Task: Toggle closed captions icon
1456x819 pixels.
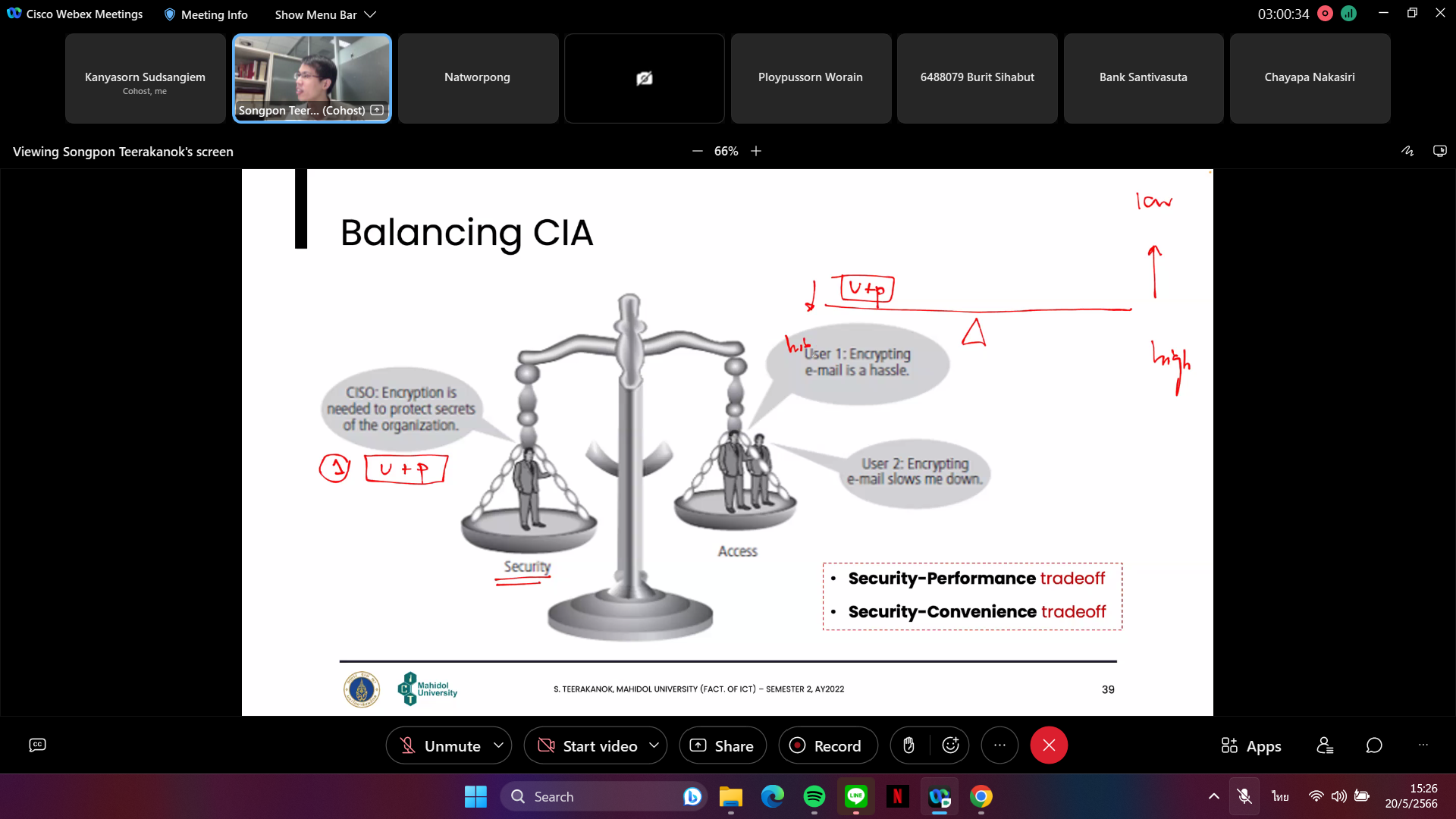Action: click(x=37, y=745)
